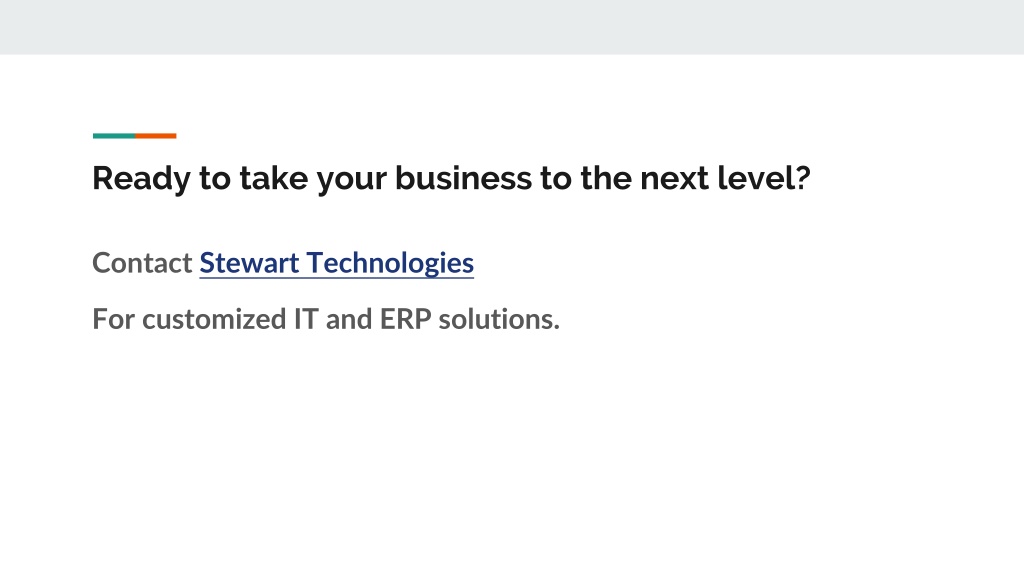Select the customized IT and ERP line
The image size is (1024, 576).
pos(326,319)
